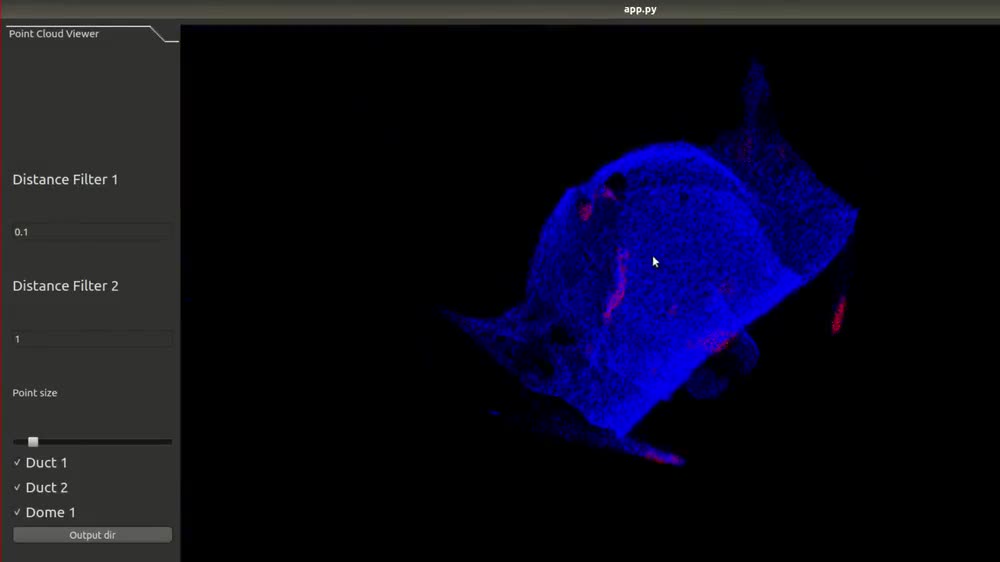Toggle the Dome 1 checkbox
Image resolution: width=1000 pixels, height=562 pixels.
17,512
